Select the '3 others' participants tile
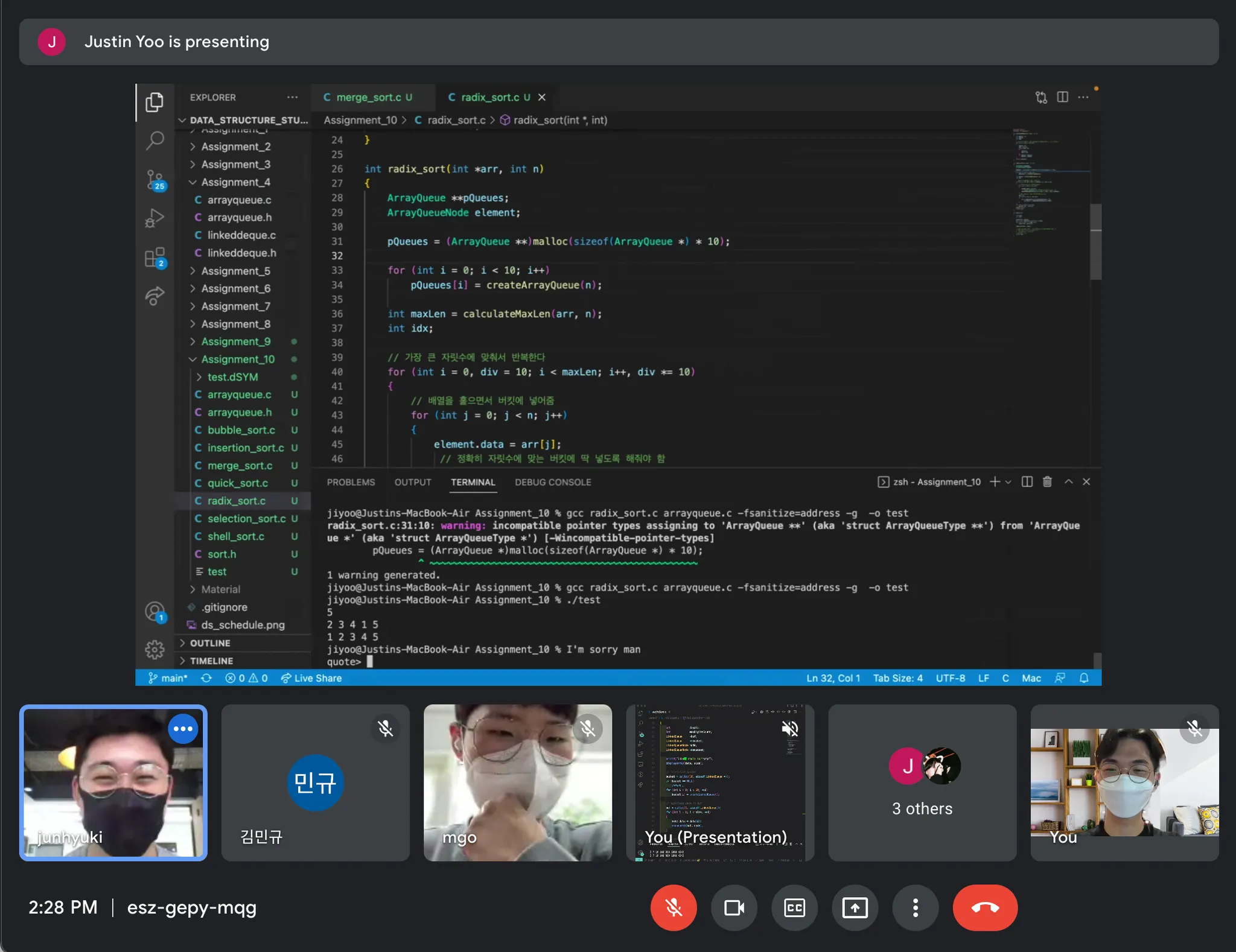 [x=922, y=782]
